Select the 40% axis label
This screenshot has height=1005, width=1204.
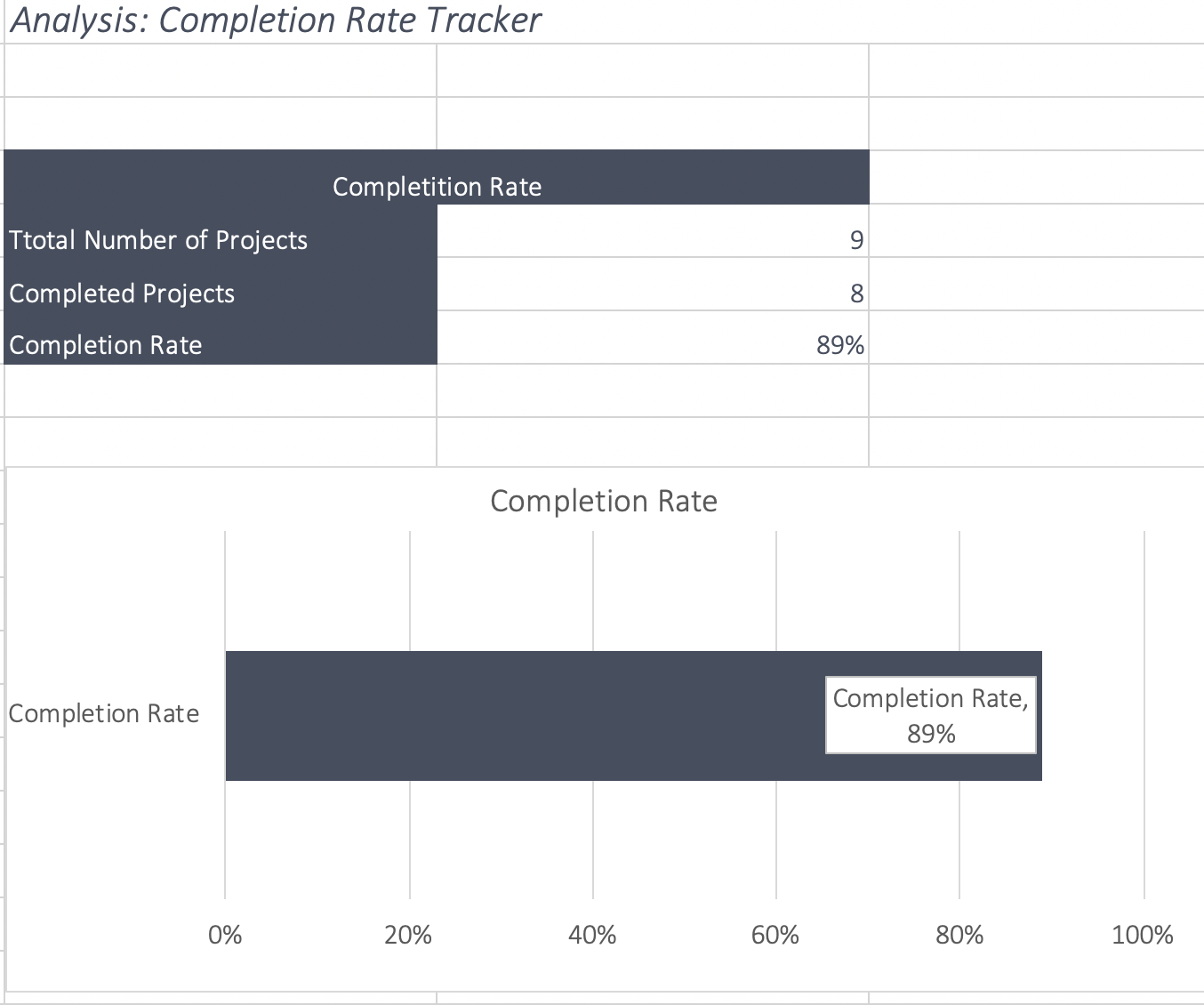point(592,935)
